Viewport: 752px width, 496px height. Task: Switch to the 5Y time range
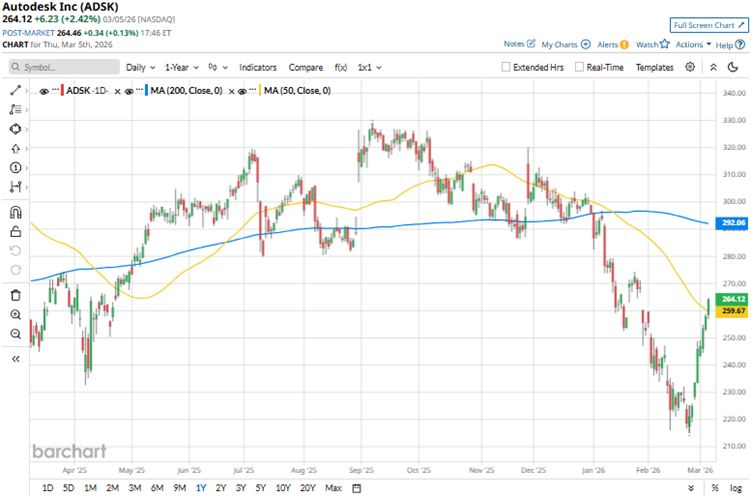[262, 488]
